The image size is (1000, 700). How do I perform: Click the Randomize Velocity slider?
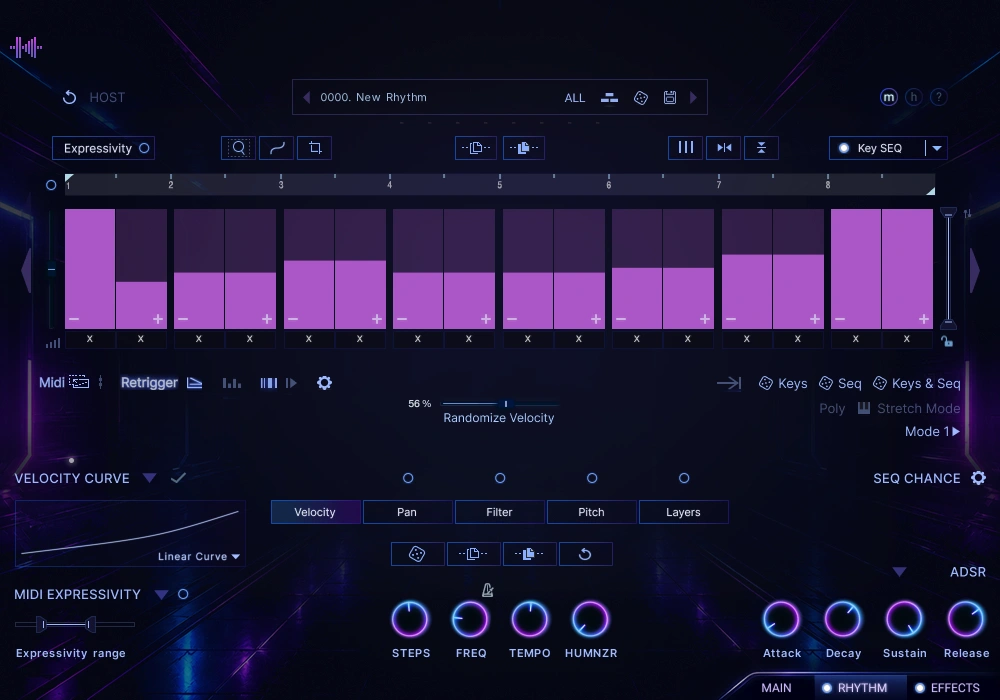click(x=500, y=404)
